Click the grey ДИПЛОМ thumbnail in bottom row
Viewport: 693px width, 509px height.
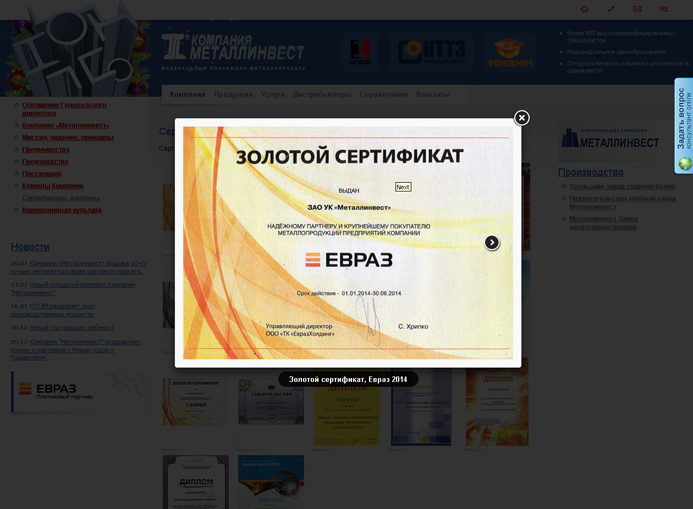[196, 482]
